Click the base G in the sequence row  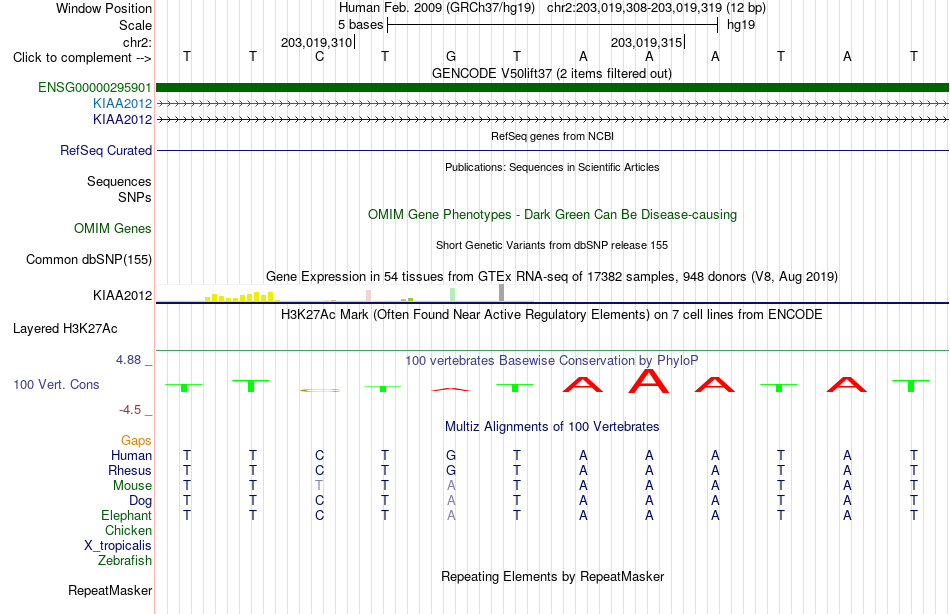click(x=451, y=57)
